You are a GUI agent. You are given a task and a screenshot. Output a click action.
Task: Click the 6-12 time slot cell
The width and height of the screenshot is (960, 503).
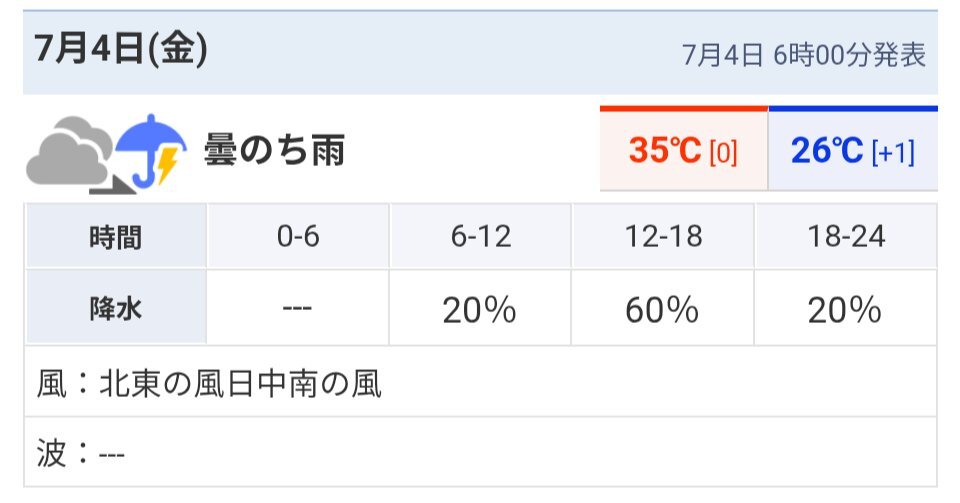coord(481,236)
